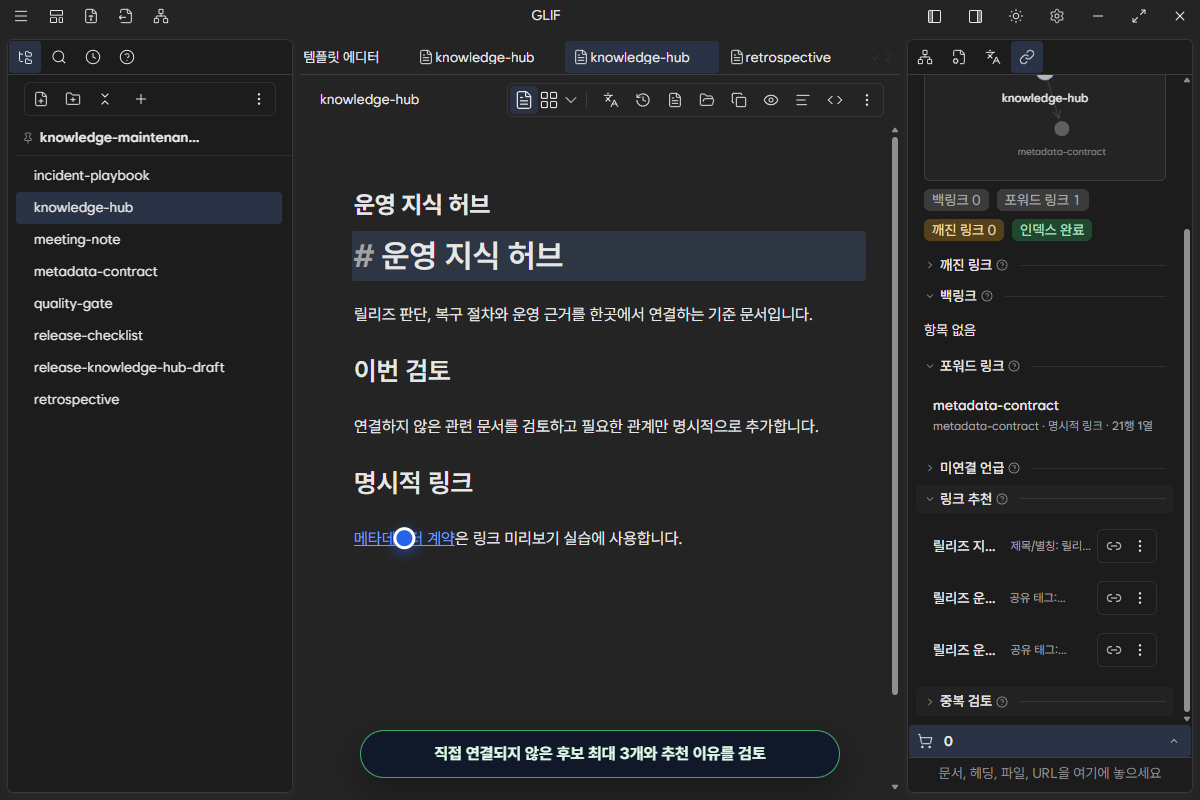Switch to the retrospective tab

(x=781, y=57)
